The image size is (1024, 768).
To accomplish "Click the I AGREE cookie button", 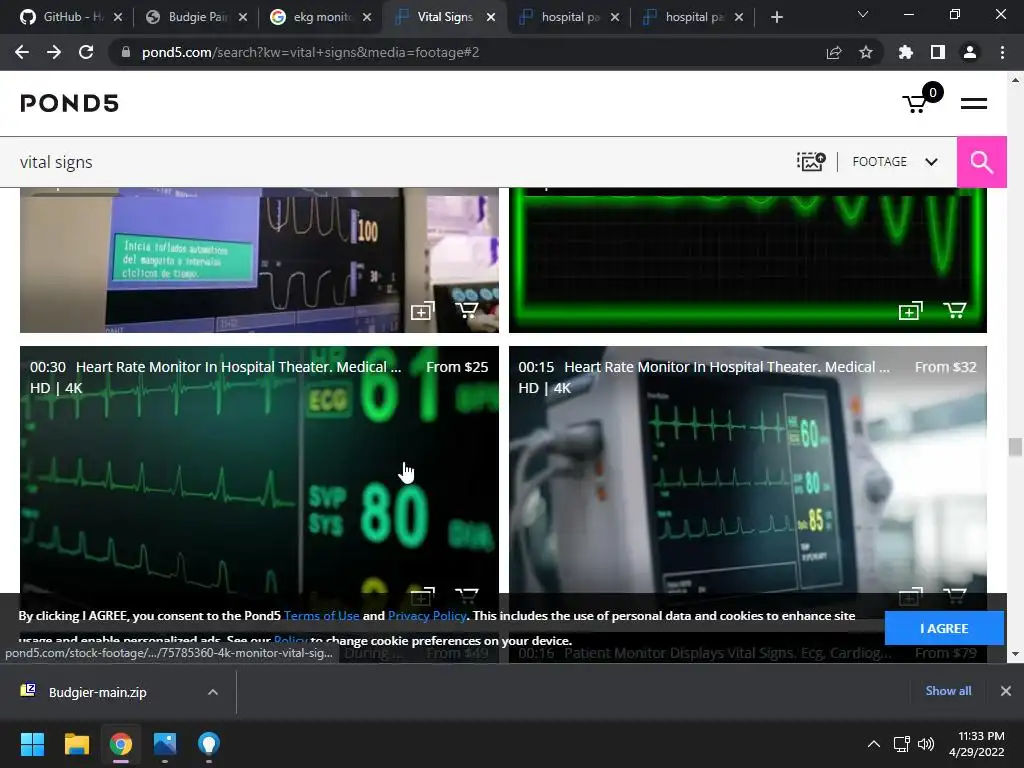I will [944, 628].
